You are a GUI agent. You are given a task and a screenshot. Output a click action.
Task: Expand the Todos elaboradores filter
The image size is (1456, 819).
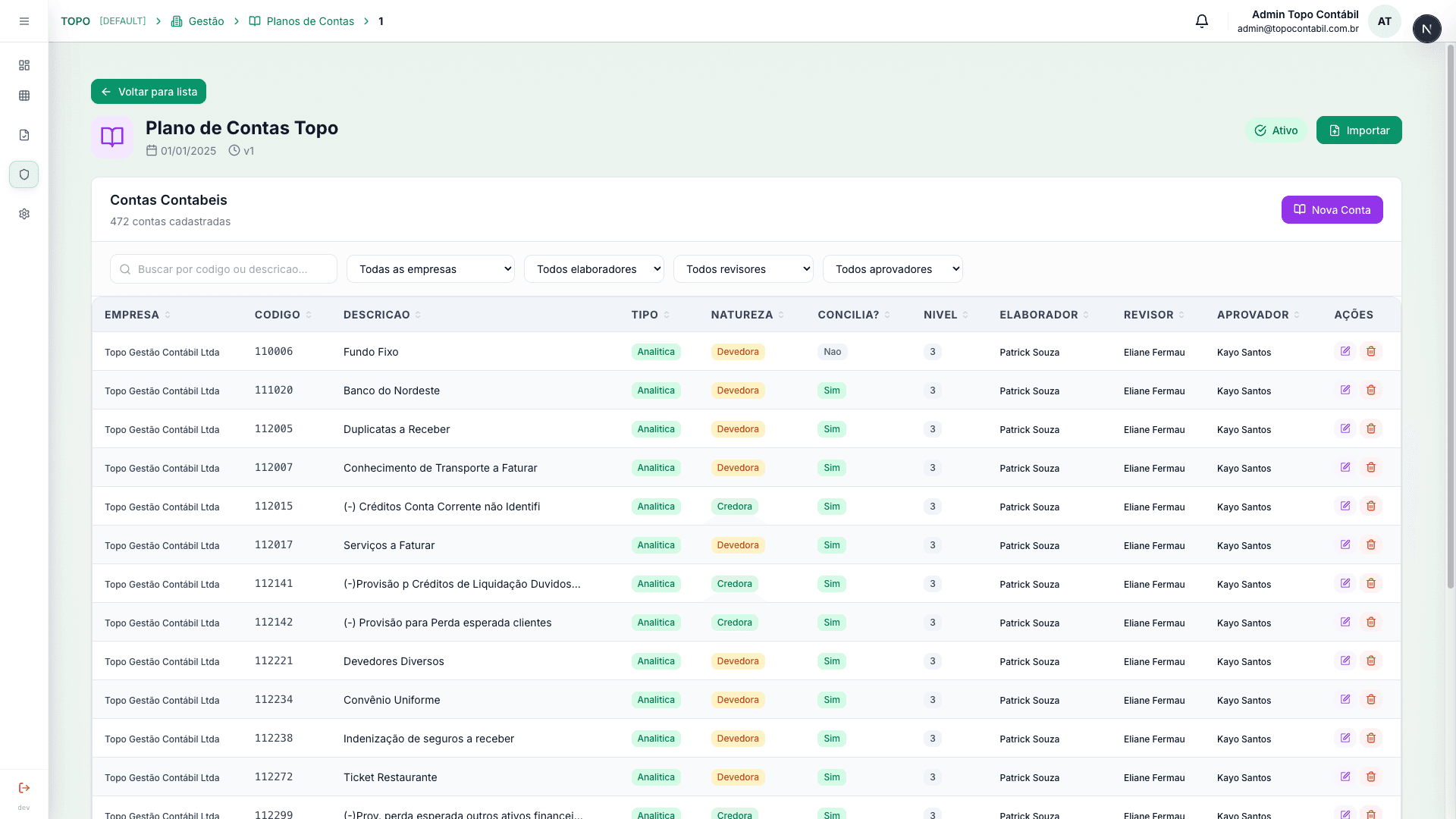[594, 269]
